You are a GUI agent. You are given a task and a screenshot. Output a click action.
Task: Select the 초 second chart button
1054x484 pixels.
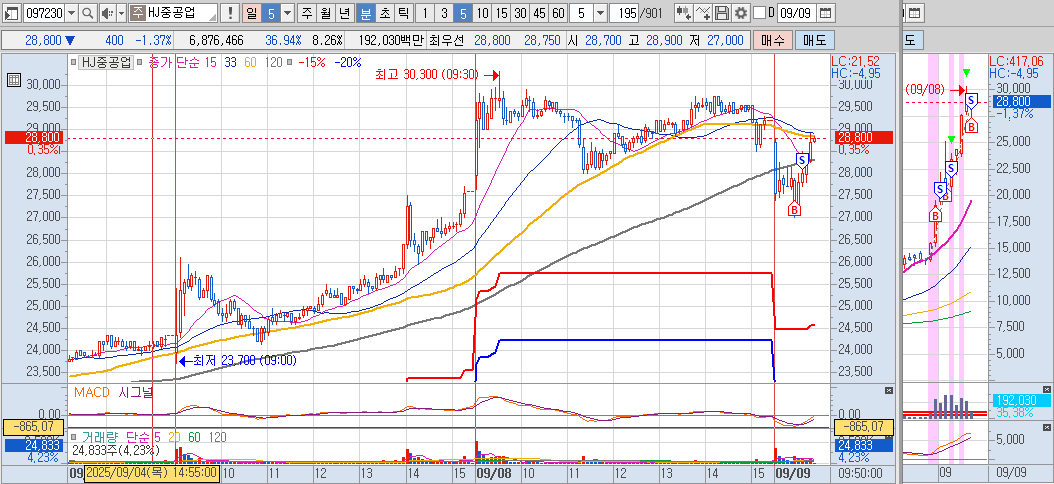pos(384,13)
